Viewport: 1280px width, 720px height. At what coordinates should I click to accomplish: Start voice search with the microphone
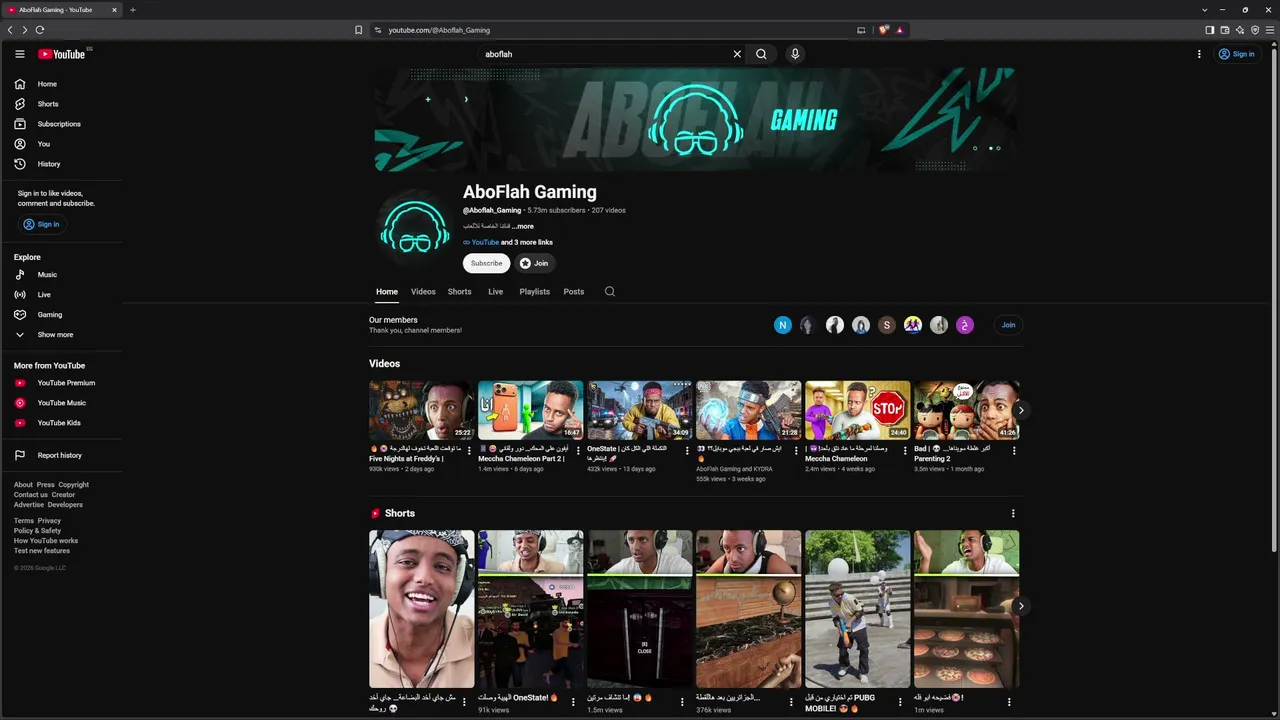click(795, 54)
